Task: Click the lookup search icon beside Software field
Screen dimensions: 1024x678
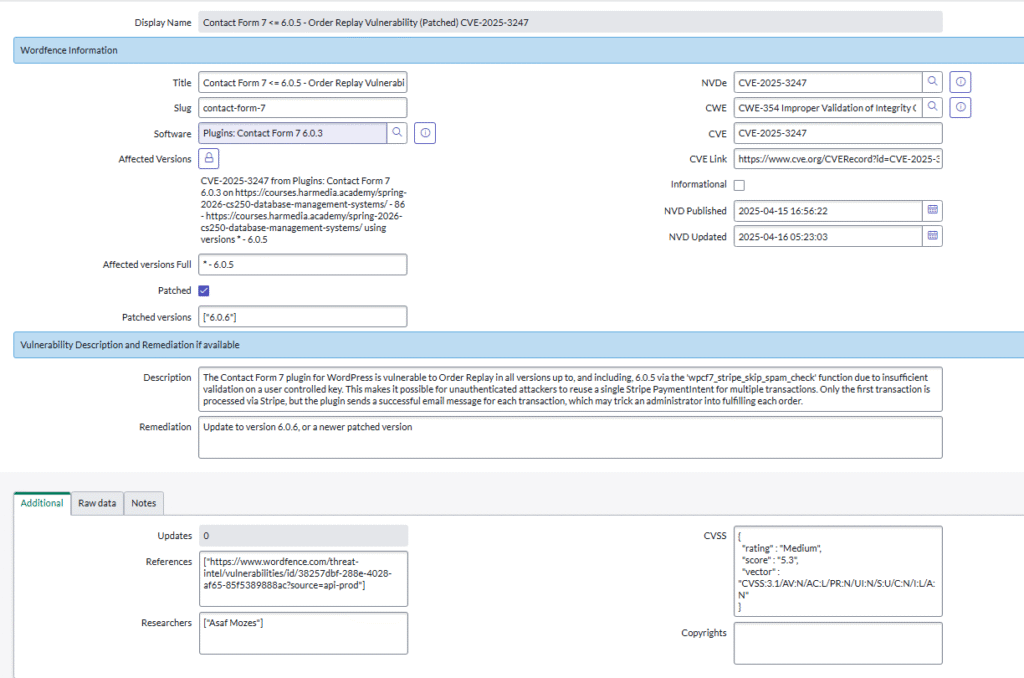Action: (x=397, y=132)
